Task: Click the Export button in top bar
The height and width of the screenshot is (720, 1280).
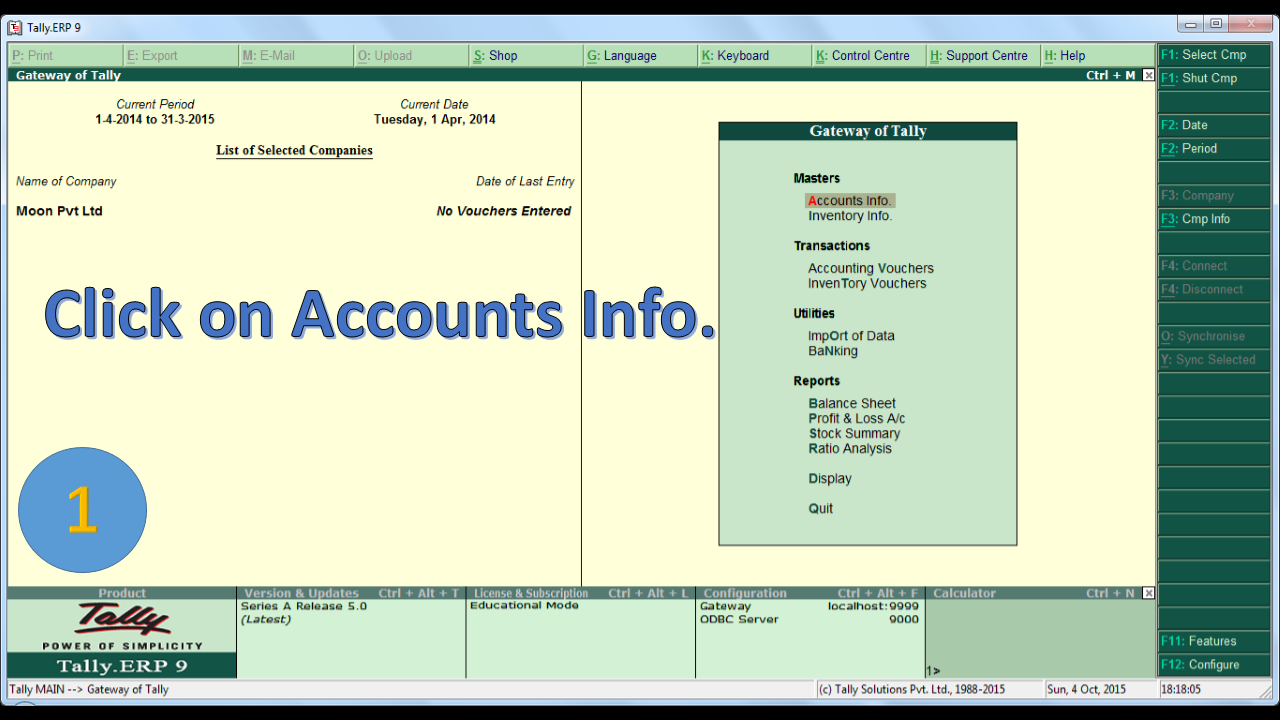Action: [x=181, y=56]
